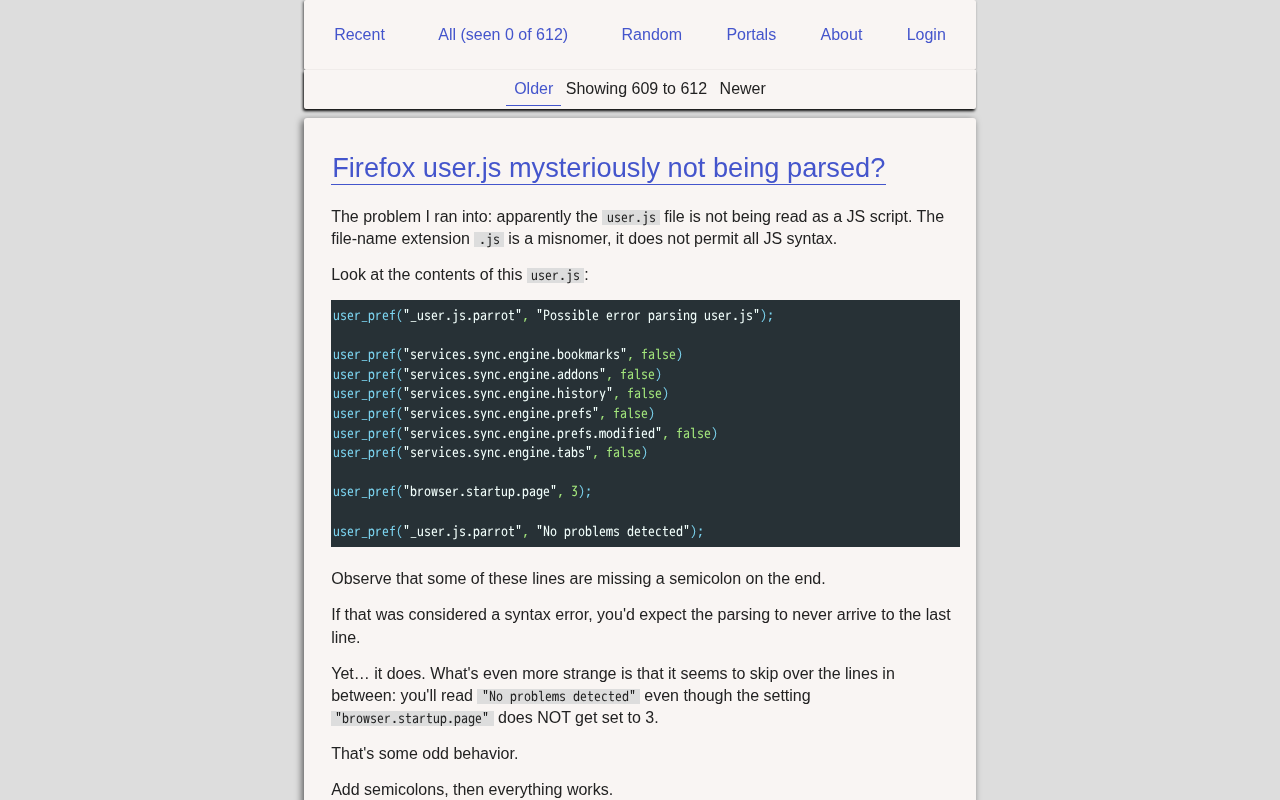Navigate to Older posts

click(533, 89)
